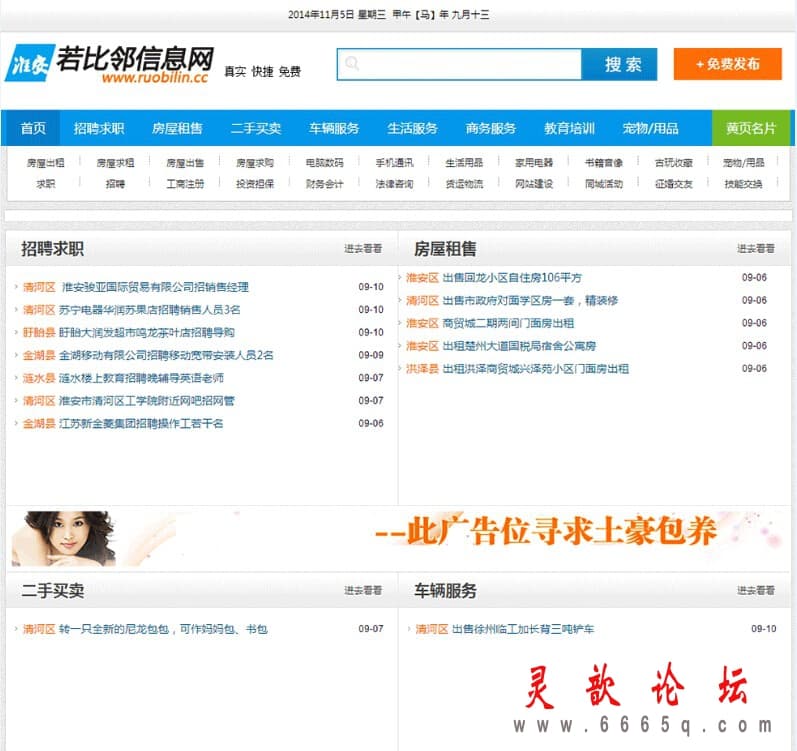Click the magnifier icon in search box
Viewport: 797px width, 751px height.
[352, 64]
